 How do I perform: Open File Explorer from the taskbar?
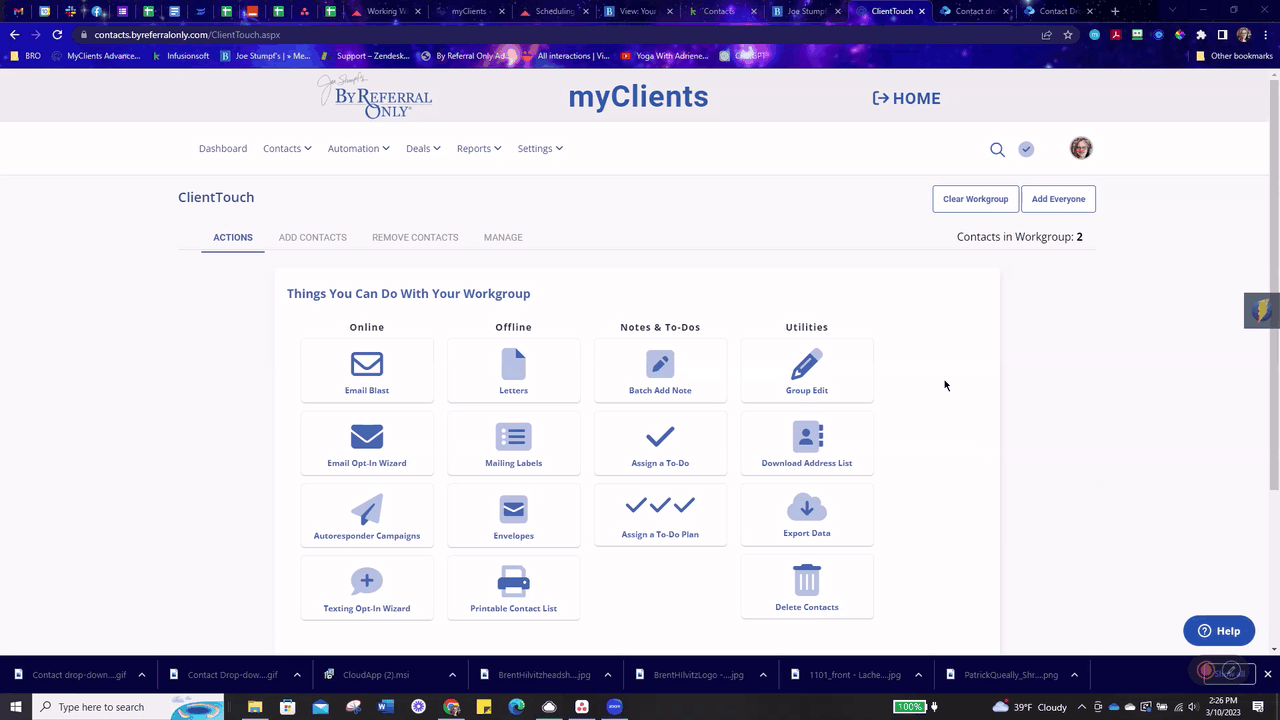255,707
